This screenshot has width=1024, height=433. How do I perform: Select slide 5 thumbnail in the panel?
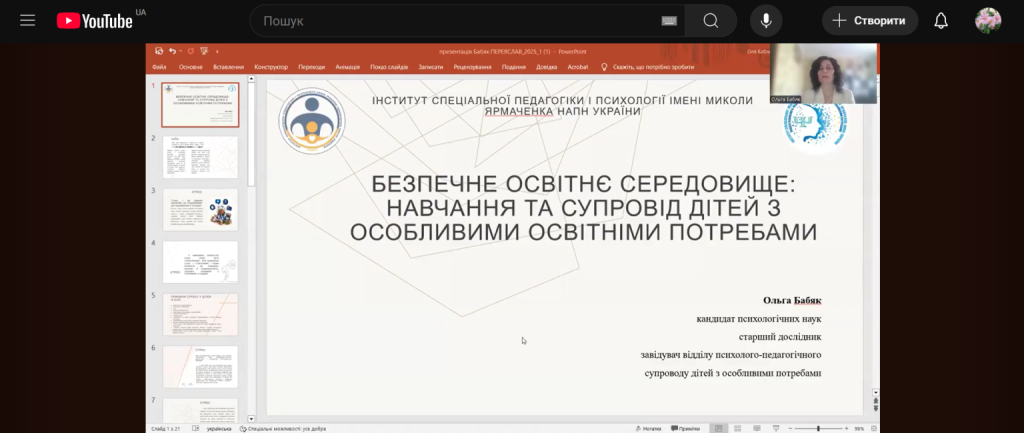(200, 314)
